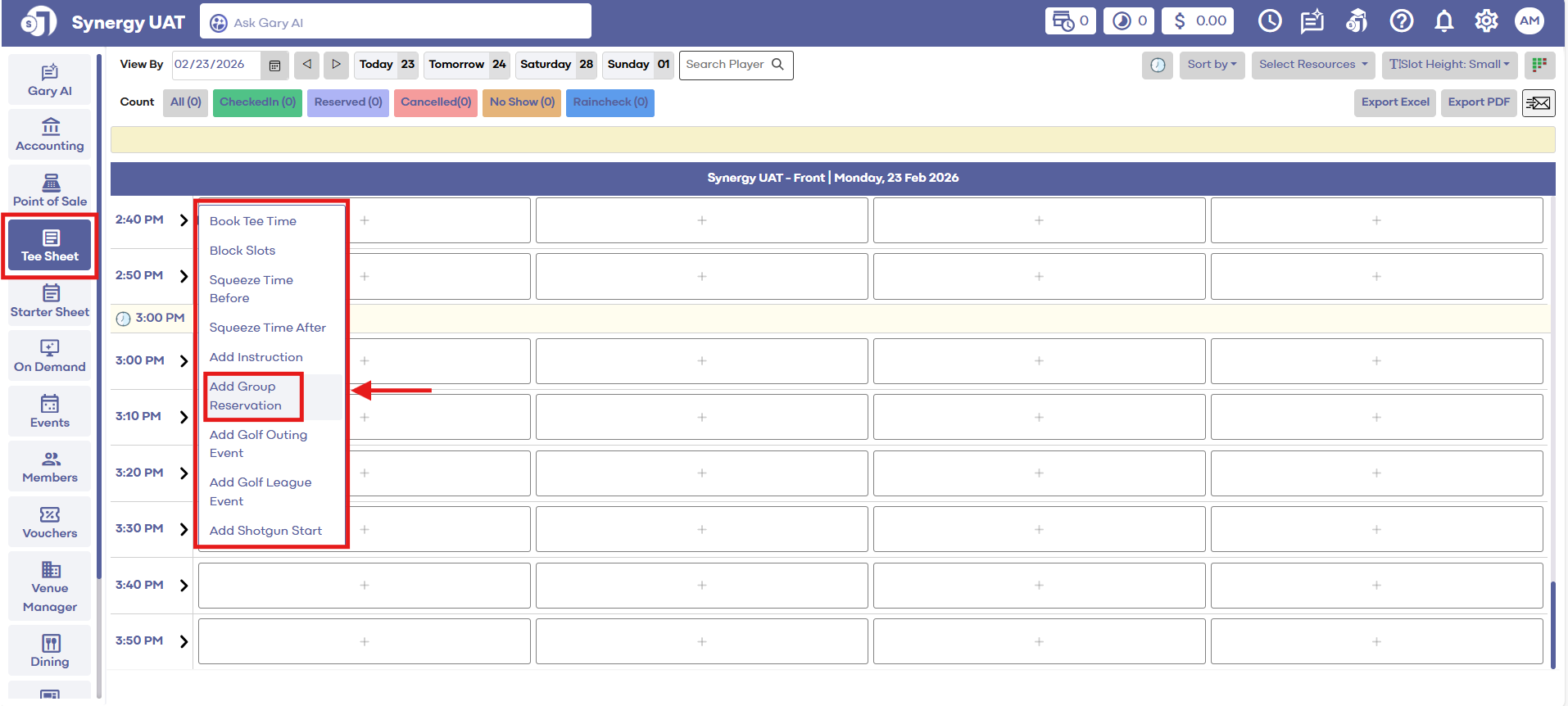Screen dimensions: 1568x706
Task: Open the Vouchers sidebar module
Action: 50,523
